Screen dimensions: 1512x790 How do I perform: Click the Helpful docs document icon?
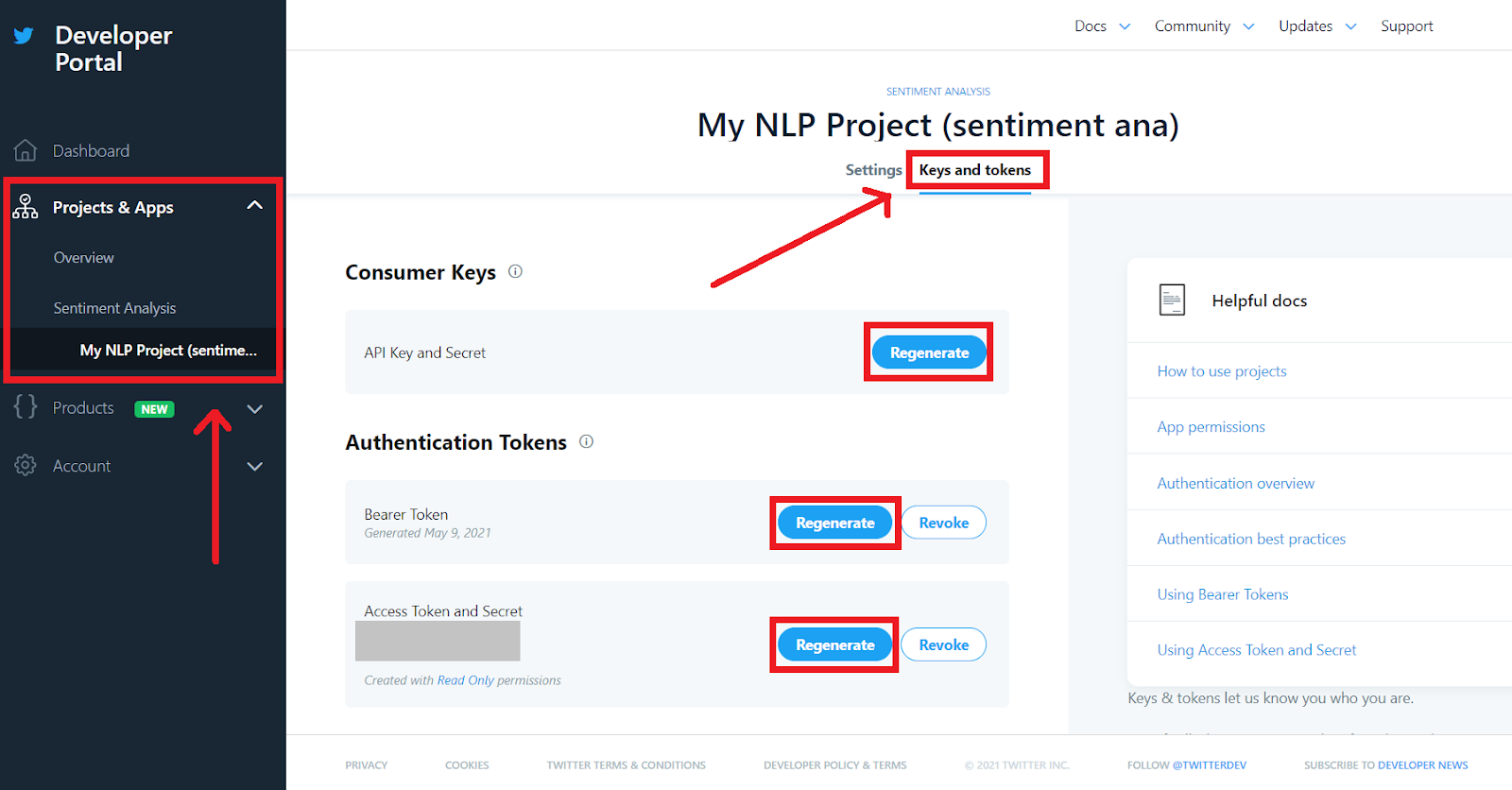1172,300
